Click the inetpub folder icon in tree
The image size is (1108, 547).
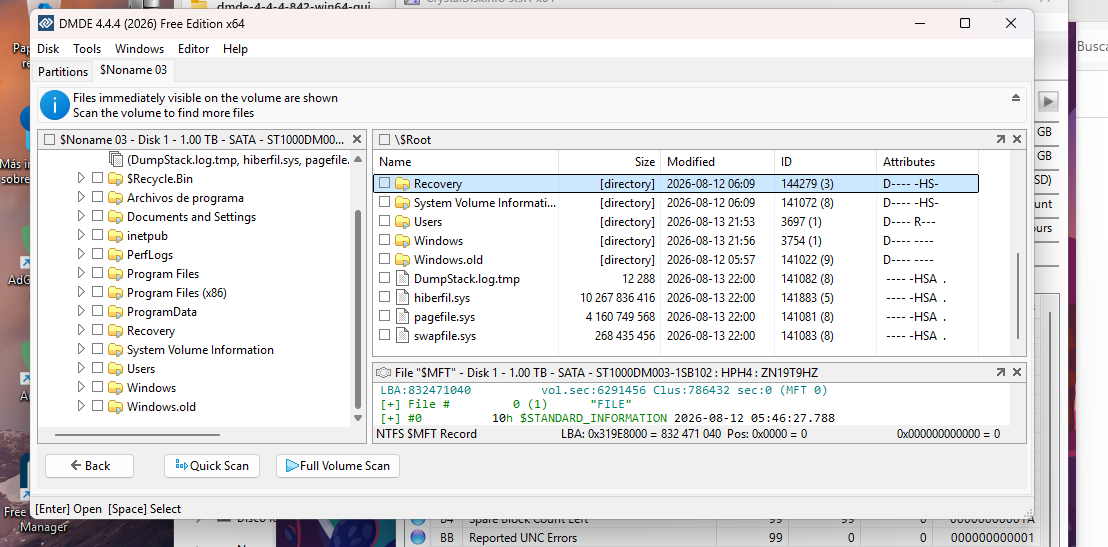click(116, 236)
